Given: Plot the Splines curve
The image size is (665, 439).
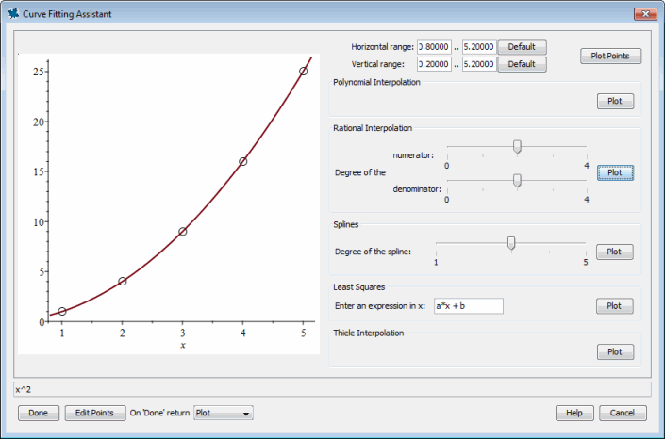Looking at the screenshot, I should coord(614,252).
